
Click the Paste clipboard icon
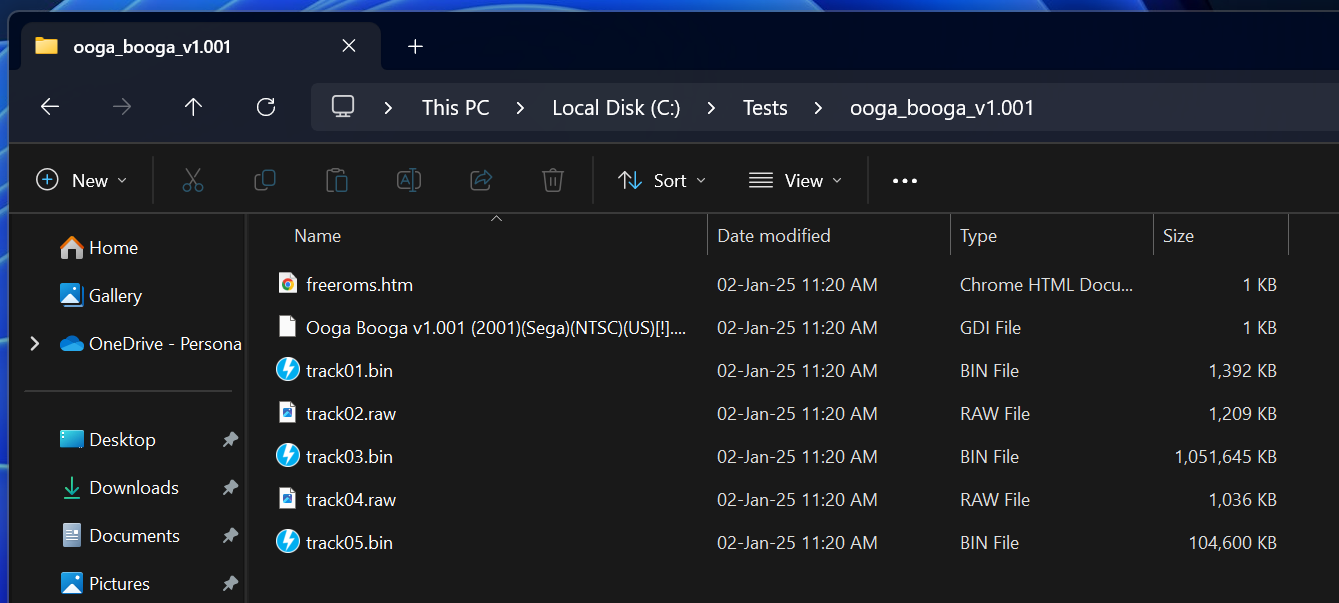click(x=337, y=180)
